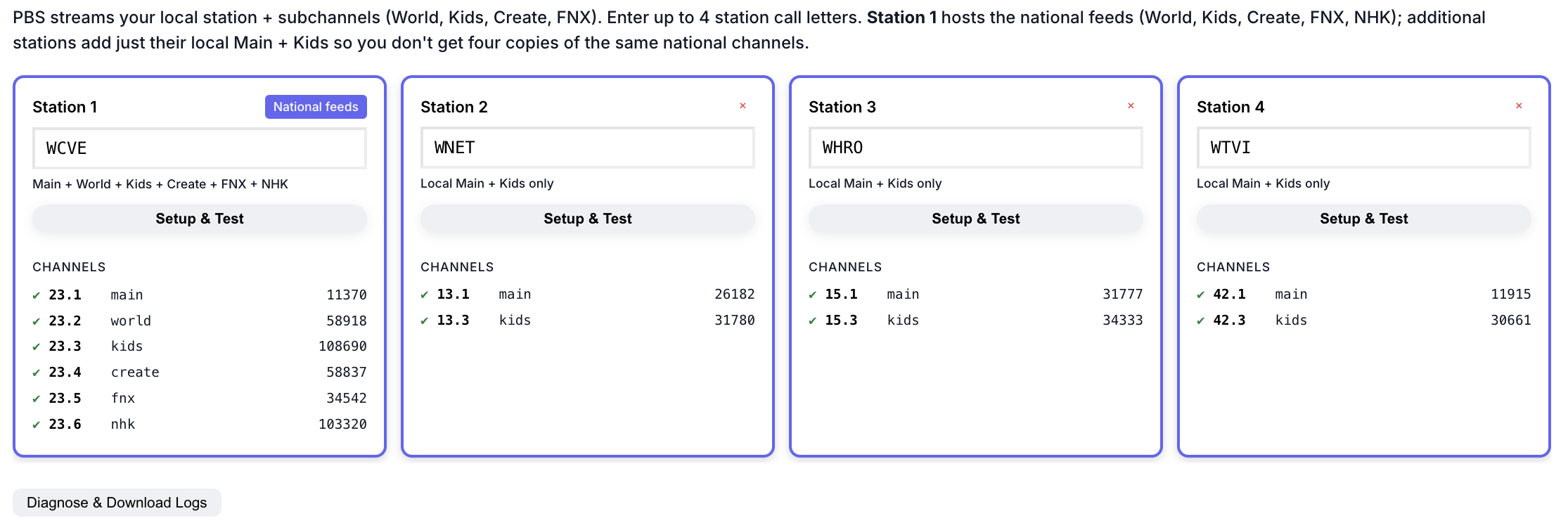
Task: Select channel number 23.6
Action: [65, 425]
